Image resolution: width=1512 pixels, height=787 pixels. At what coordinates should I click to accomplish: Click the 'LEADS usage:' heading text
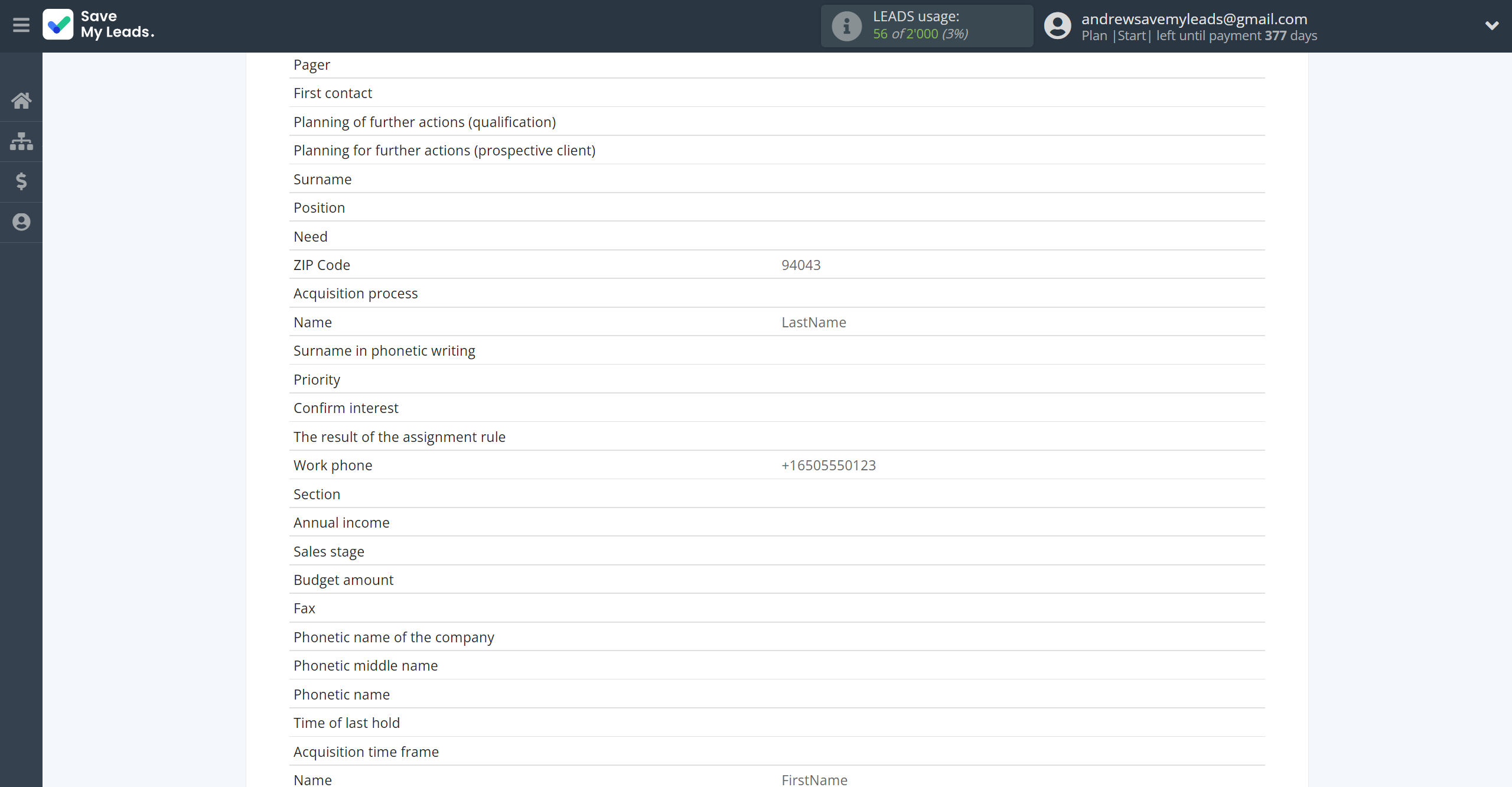click(x=916, y=17)
